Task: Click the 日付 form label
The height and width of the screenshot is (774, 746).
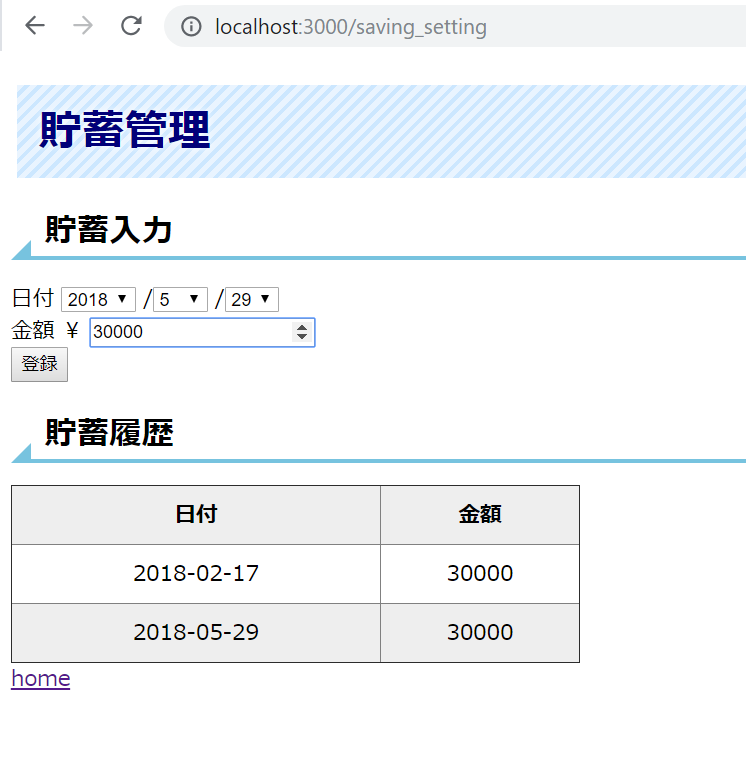Action: [33, 299]
